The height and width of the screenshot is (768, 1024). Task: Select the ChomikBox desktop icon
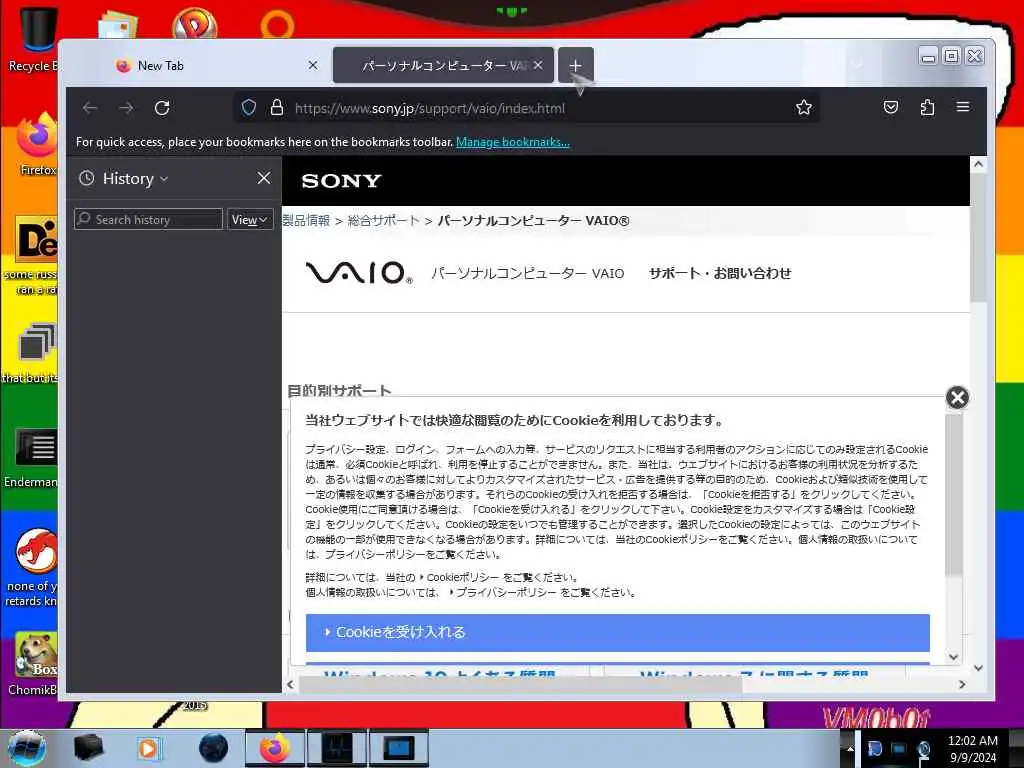coord(34,663)
